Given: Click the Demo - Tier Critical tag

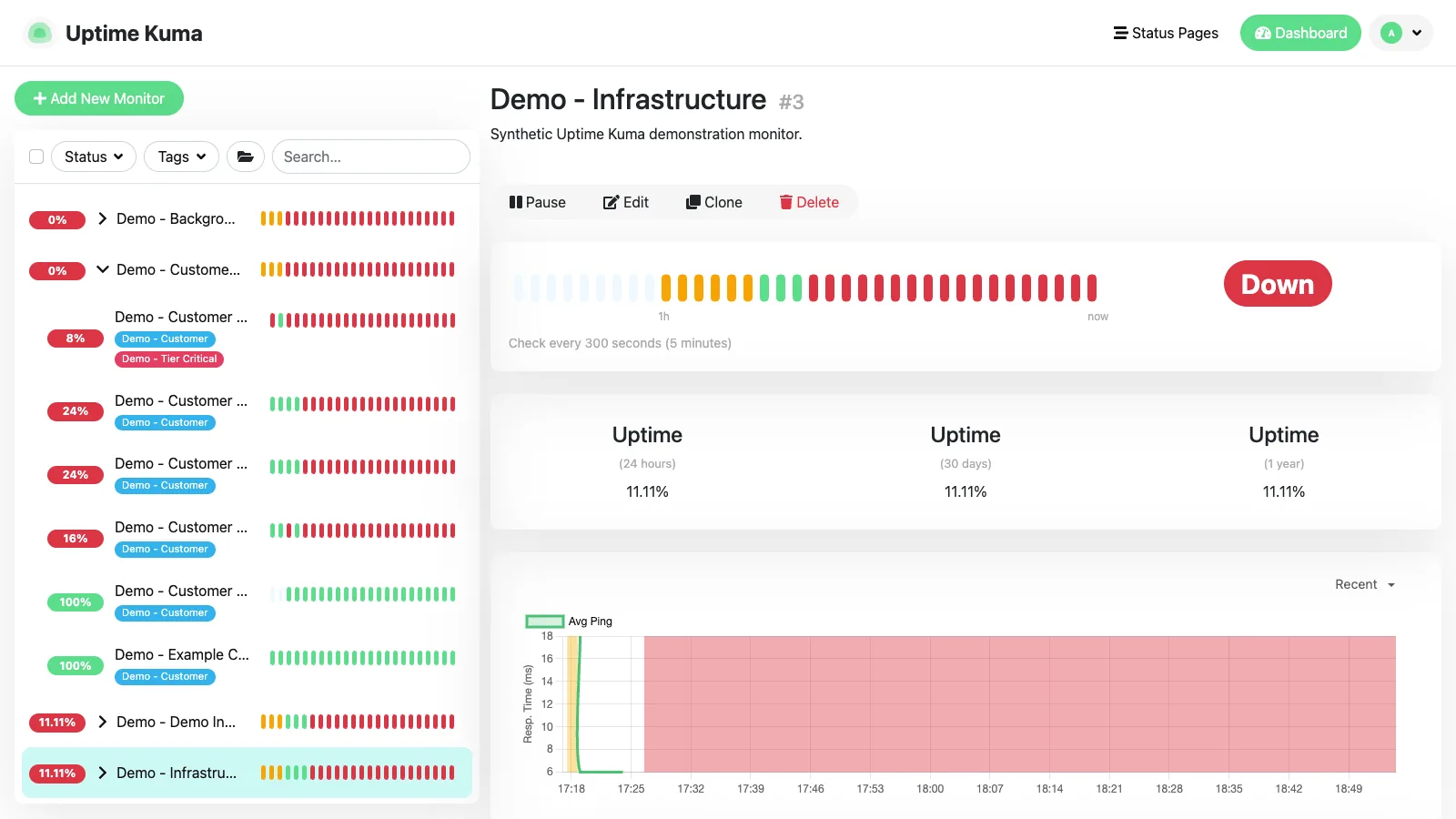Looking at the screenshot, I should click(169, 359).
